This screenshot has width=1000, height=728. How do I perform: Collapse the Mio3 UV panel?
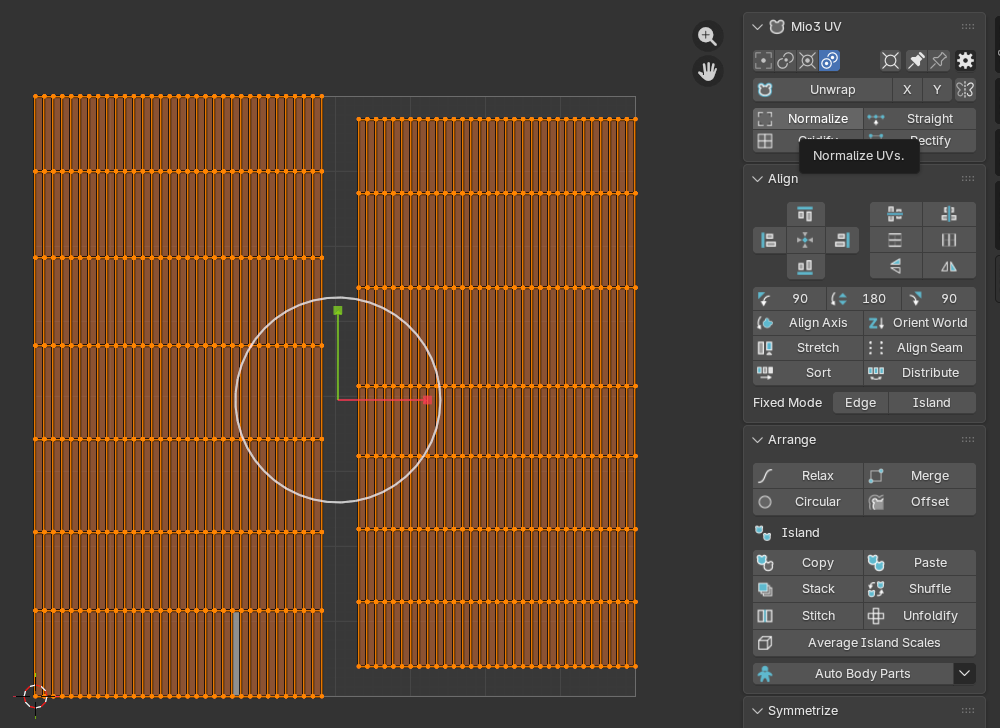click(757, 27)
